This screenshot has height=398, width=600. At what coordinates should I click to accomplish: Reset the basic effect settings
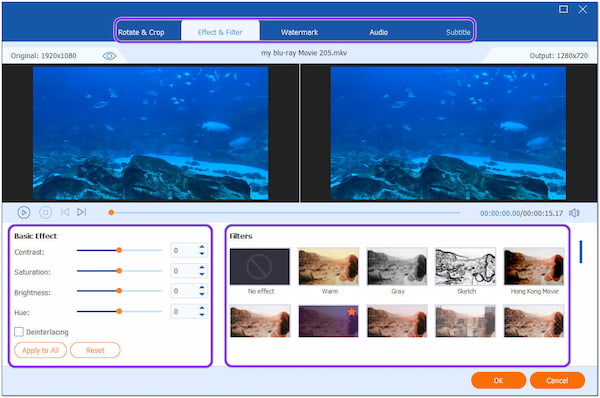coord(95,350)
